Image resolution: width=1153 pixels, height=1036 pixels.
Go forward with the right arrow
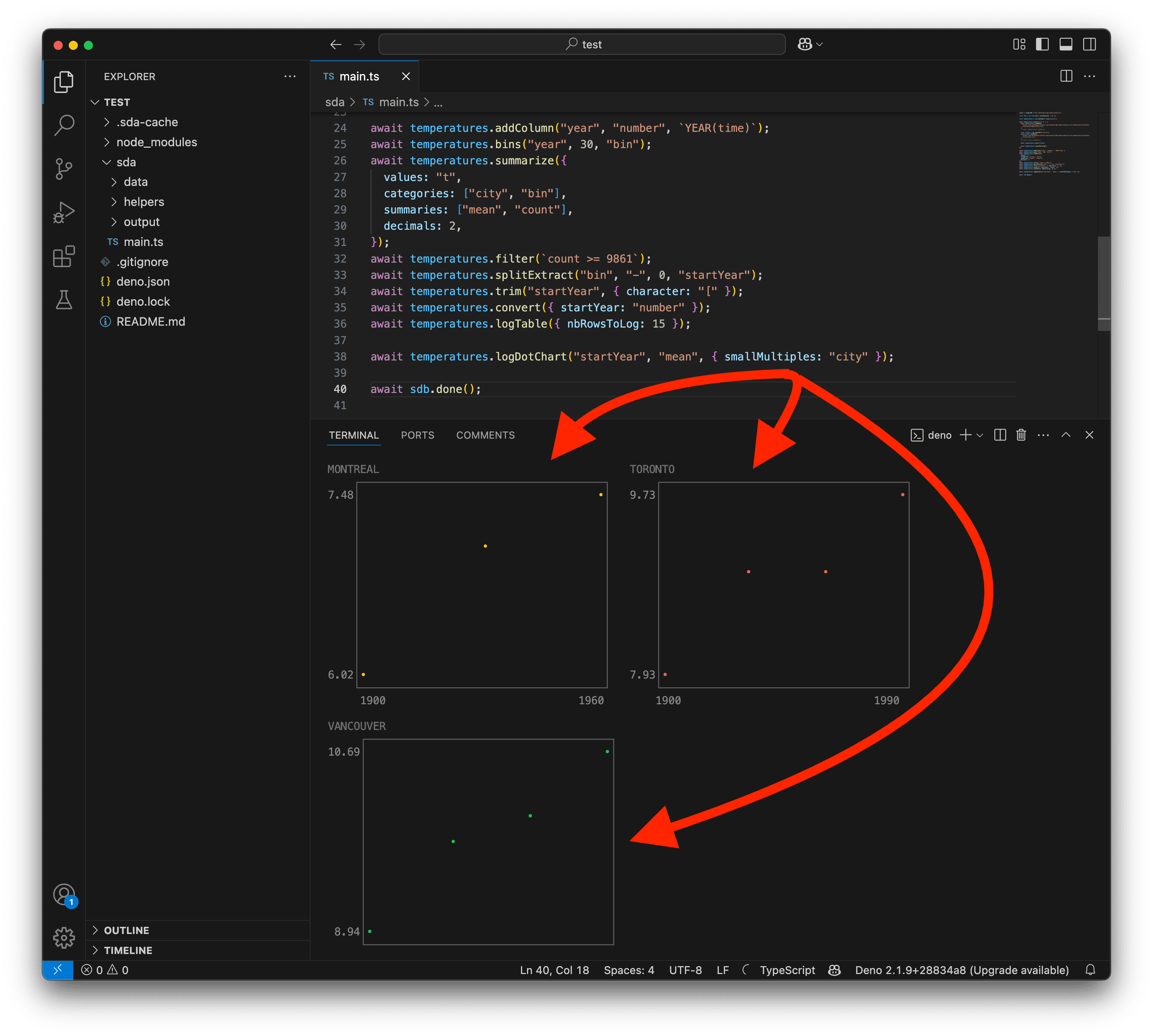(x=360, y=45)
